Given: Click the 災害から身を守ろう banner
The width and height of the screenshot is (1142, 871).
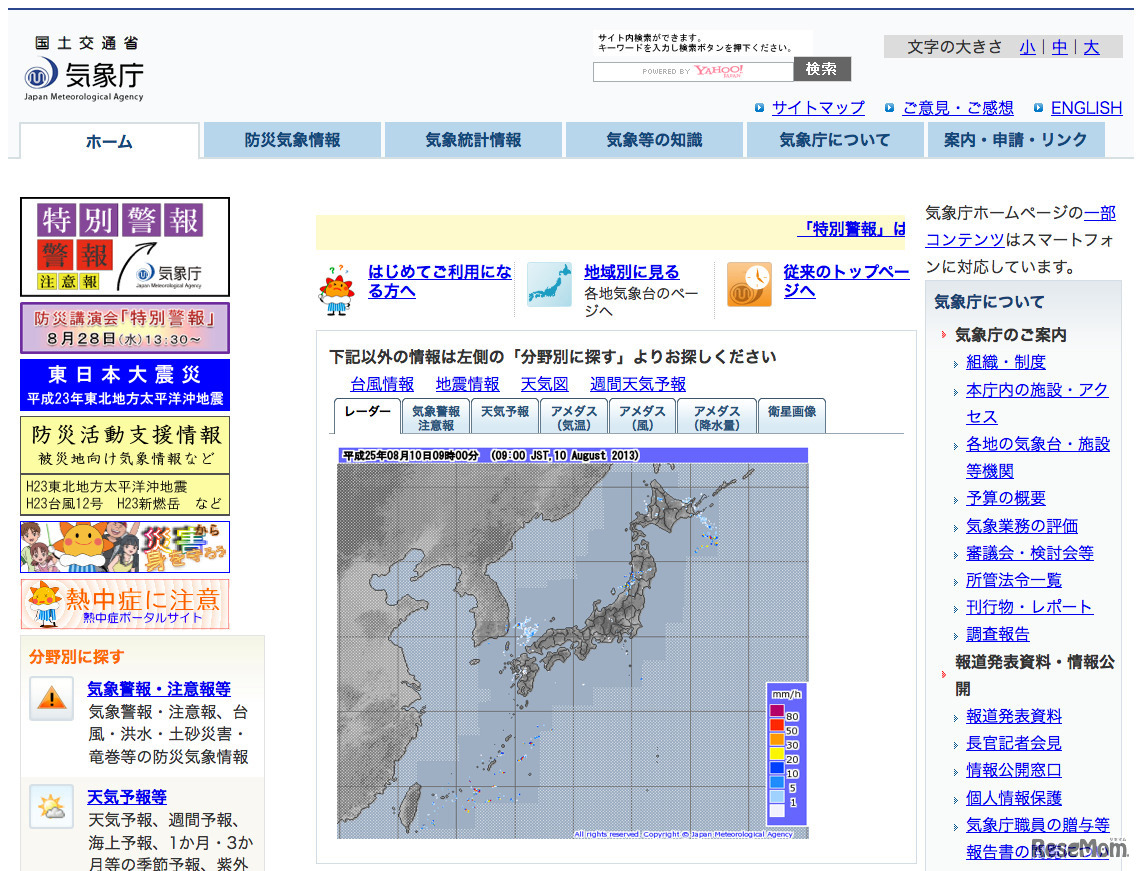Looking at the screenshot, I should pyautogui.click(x=125, y=546).
